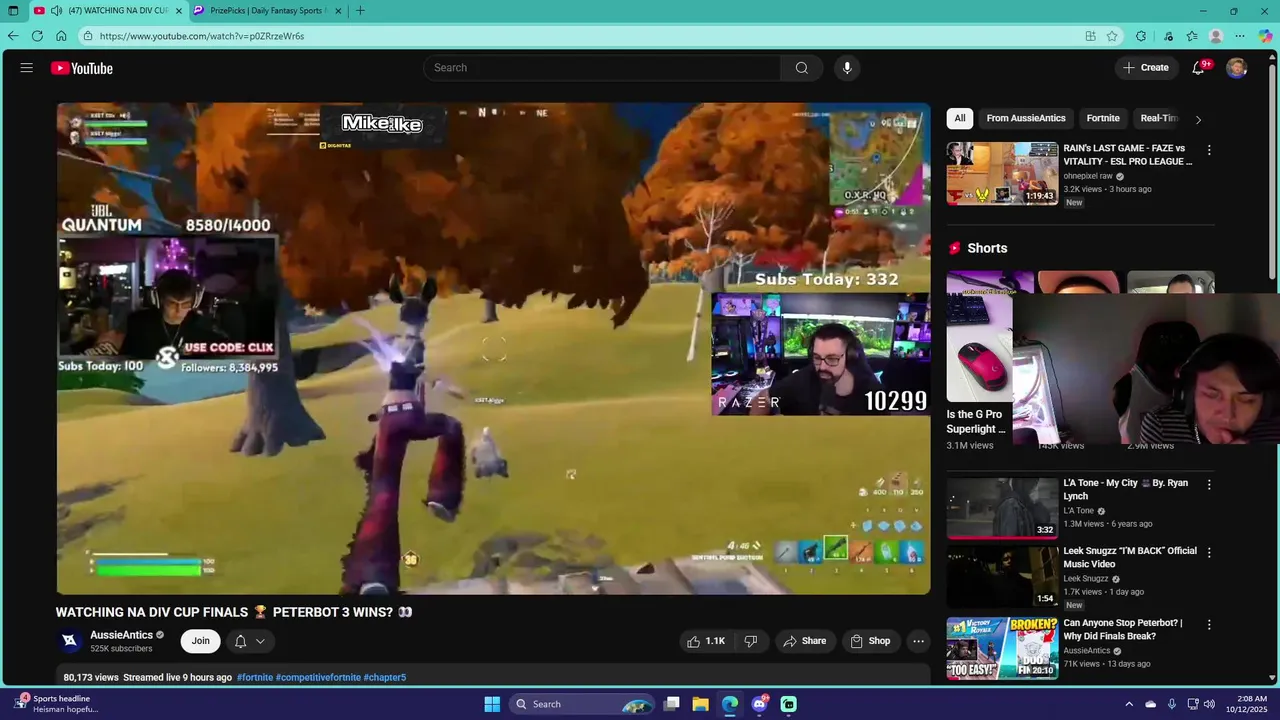Add page to favorites star
The width and height of the screenshot is (1280, 720).
pyautogui.click(x=1112, y=36)
